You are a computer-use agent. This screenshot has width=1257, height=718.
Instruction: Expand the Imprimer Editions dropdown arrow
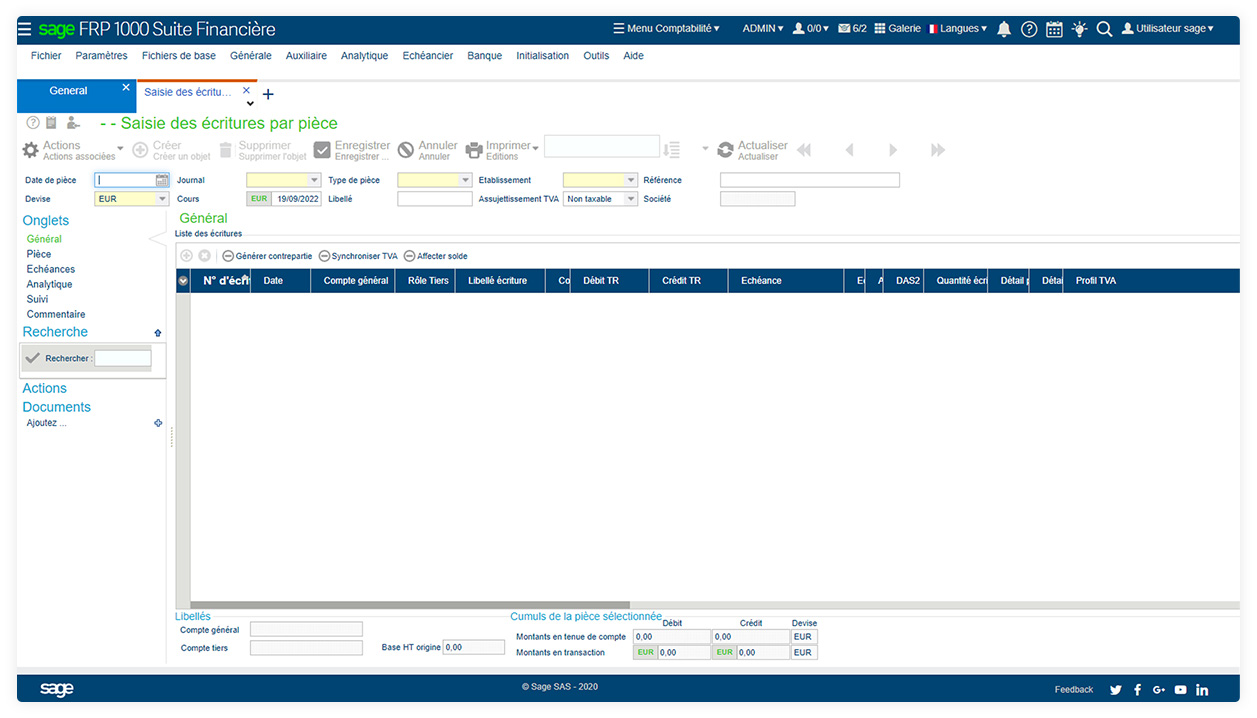536,149
